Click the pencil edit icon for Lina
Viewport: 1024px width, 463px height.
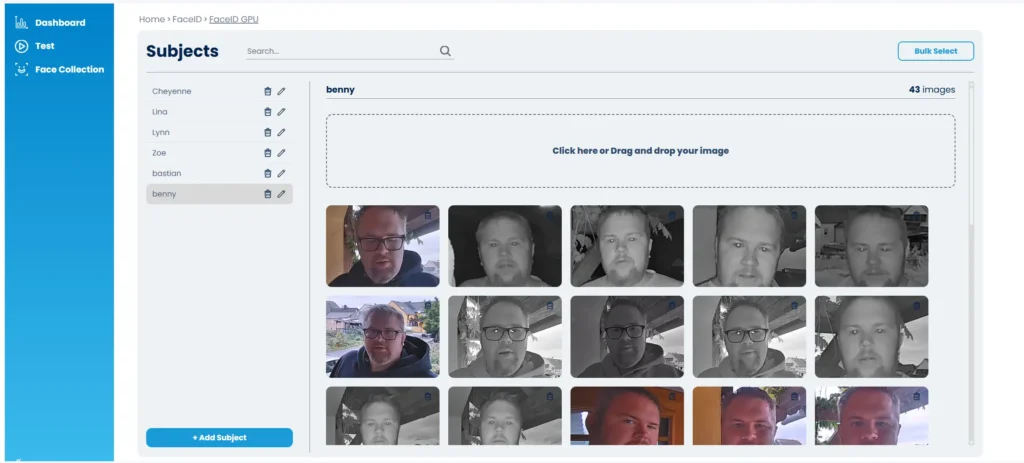[281, 112]
